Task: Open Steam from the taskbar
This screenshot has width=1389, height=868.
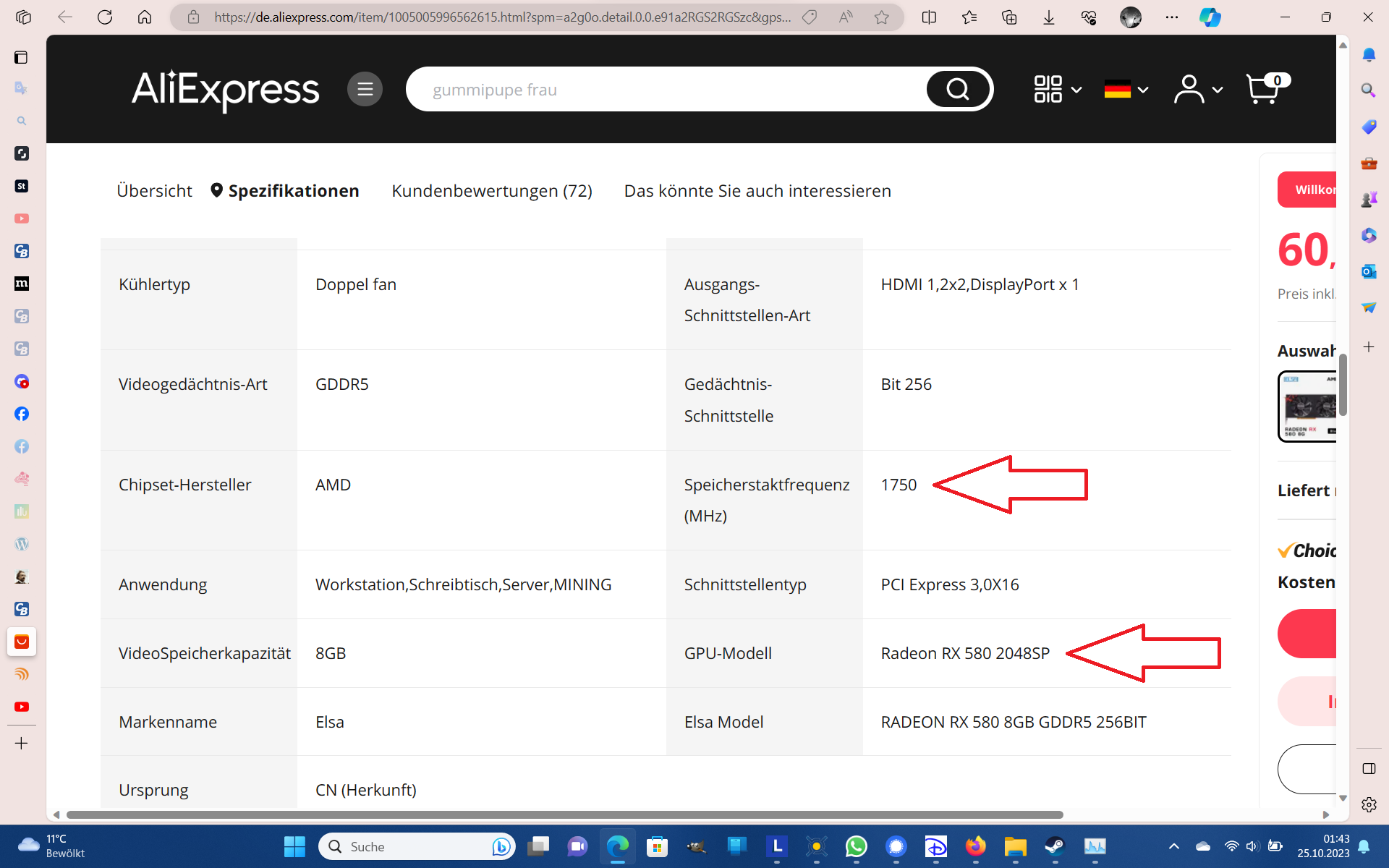Action: 1055,846
